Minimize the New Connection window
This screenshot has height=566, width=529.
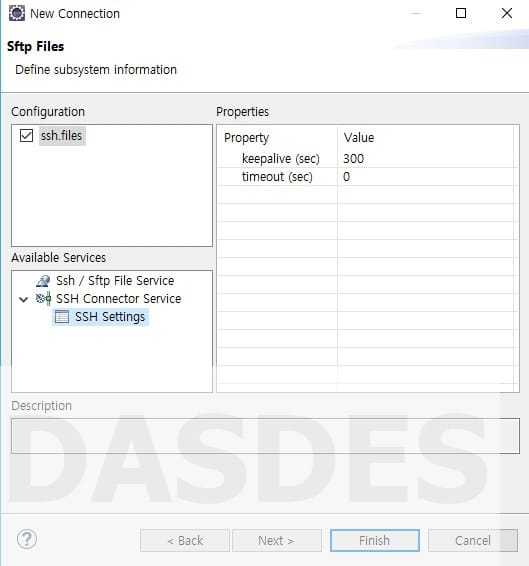click(416, 13)
